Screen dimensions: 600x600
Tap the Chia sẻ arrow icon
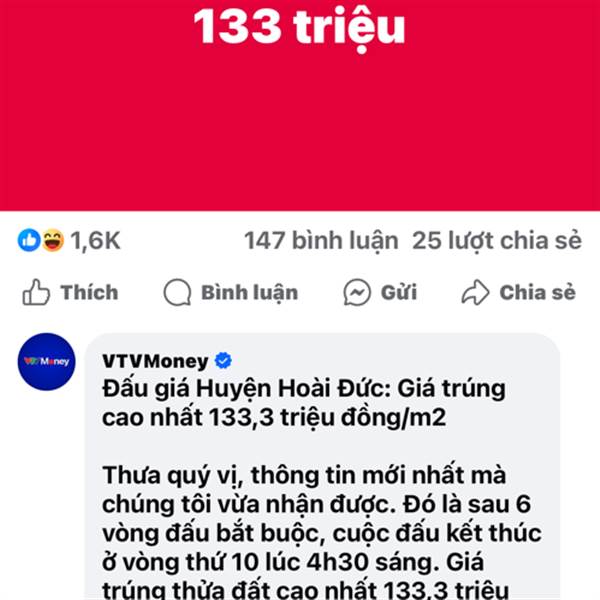[x=475, y=292]
